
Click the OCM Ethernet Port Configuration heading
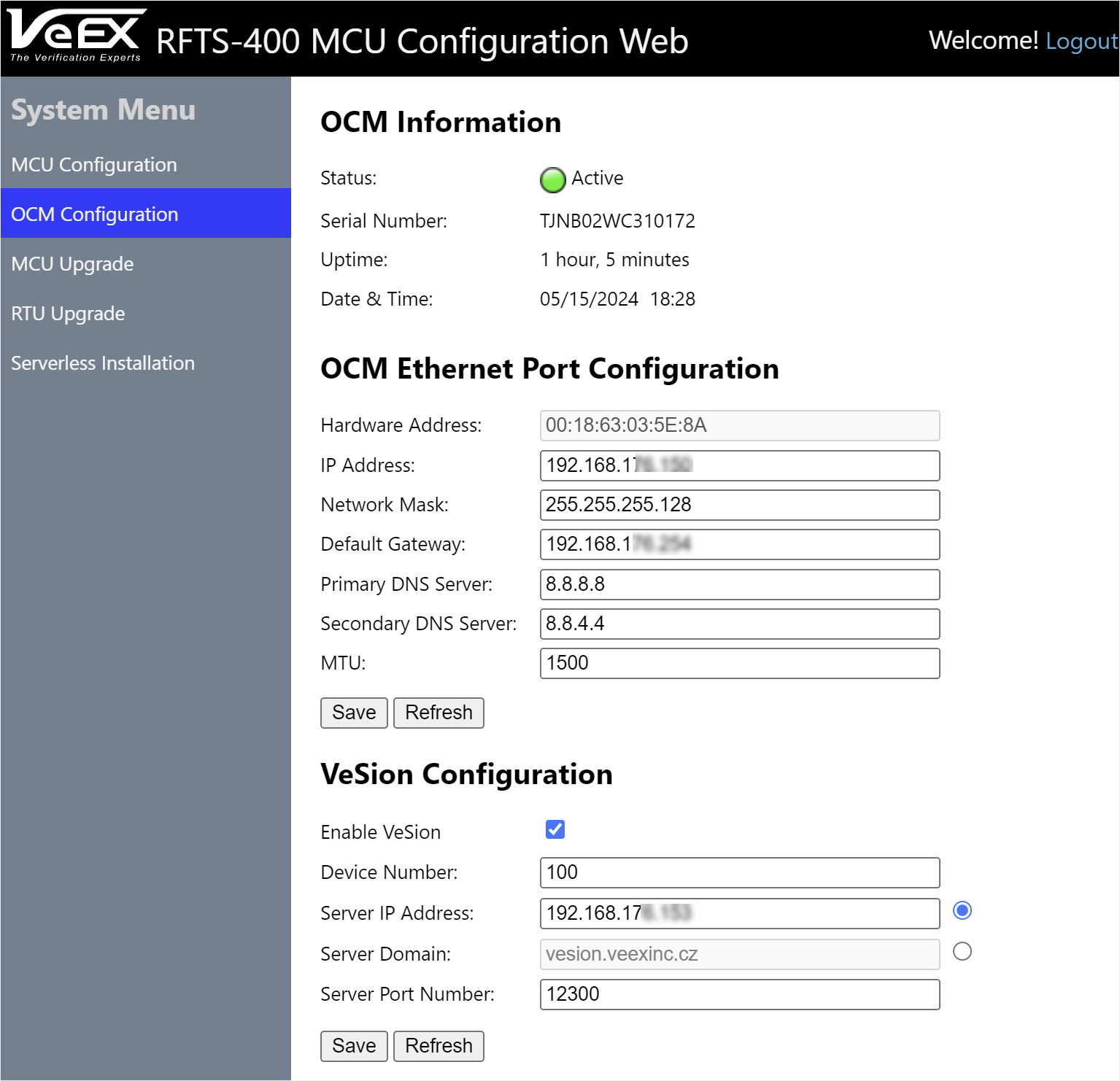pyautogui.click(x=549, y=368)
